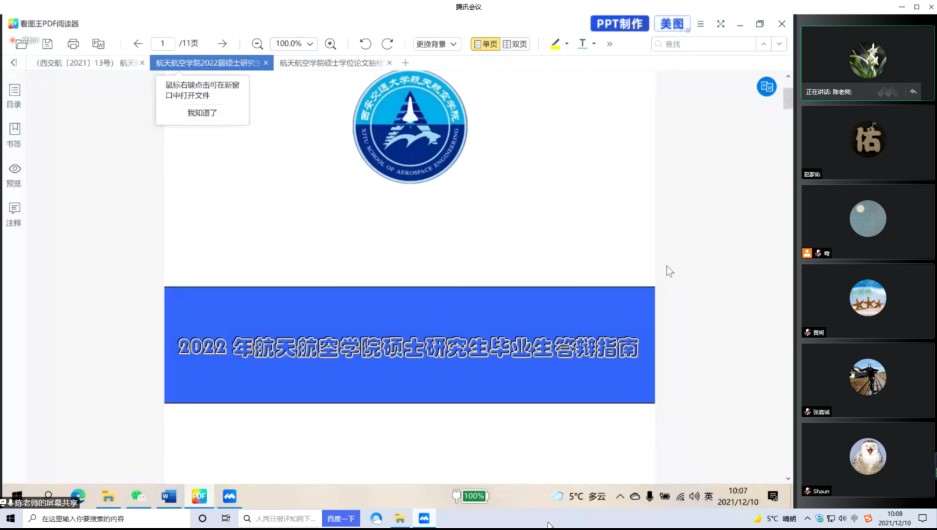
Task: Expand the highlighter color dropdown arrow
Action: (567, 44)
